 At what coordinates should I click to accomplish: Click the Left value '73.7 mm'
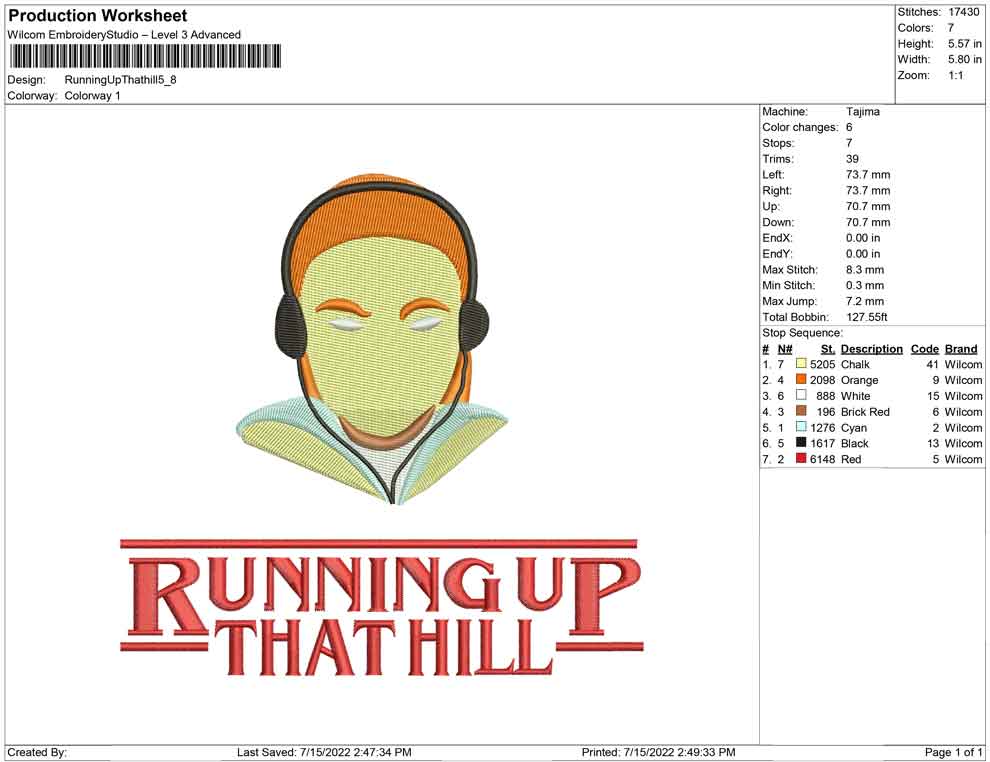[868, 174]
